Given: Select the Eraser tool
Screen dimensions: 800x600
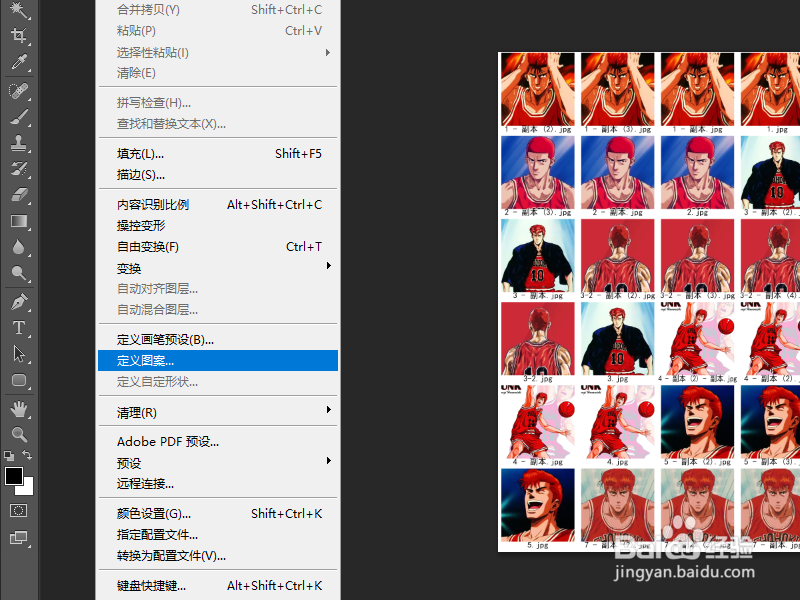Looking at the screenshot, I should tap(19, 195).
